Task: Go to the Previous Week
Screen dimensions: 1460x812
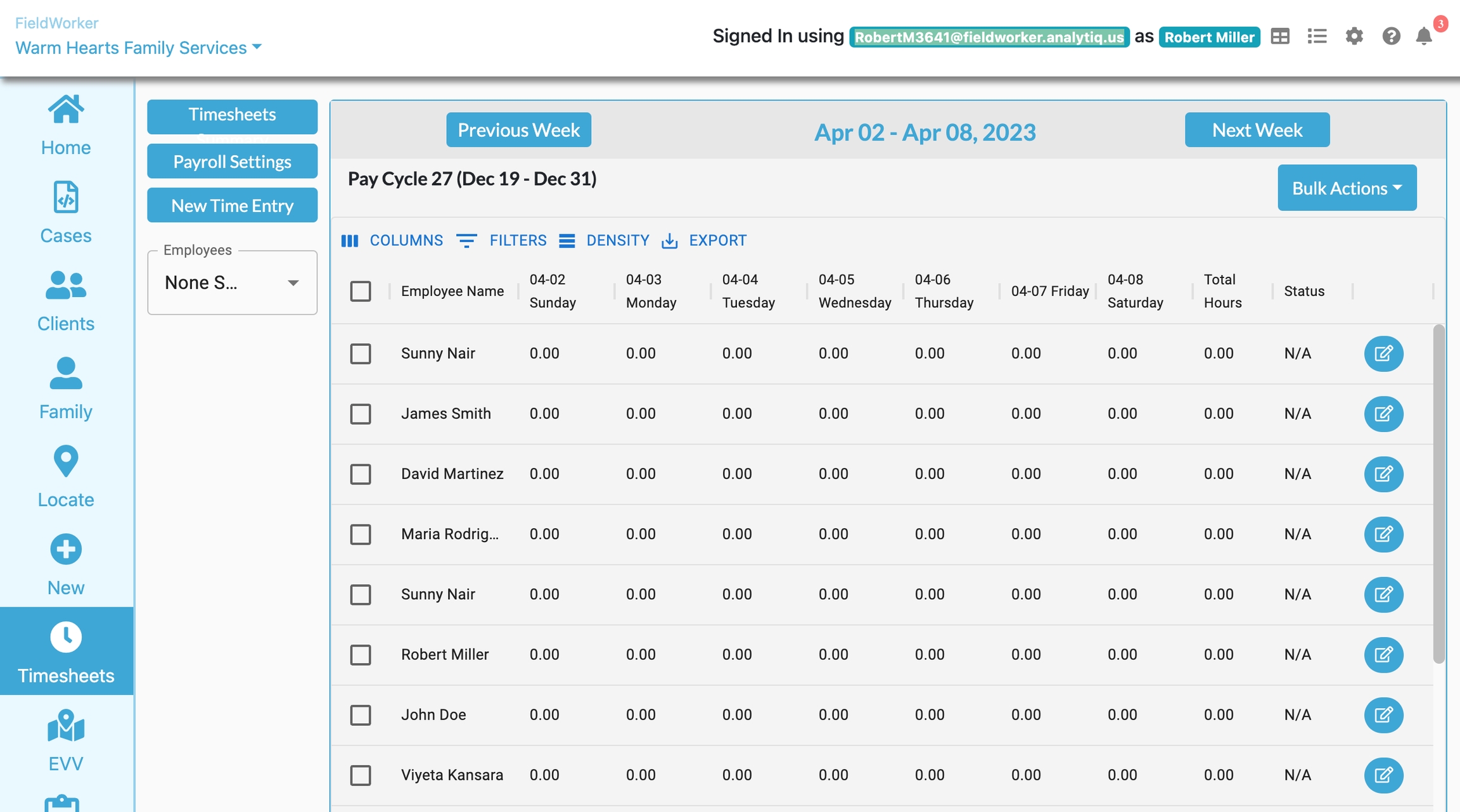Action: point(518,130)
